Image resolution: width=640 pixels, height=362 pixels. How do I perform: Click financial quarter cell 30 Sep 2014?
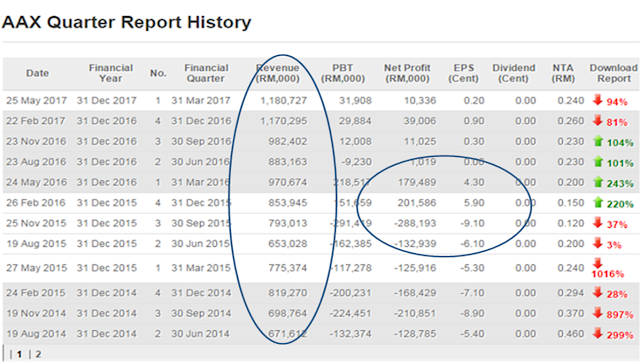tap(201, 313)
